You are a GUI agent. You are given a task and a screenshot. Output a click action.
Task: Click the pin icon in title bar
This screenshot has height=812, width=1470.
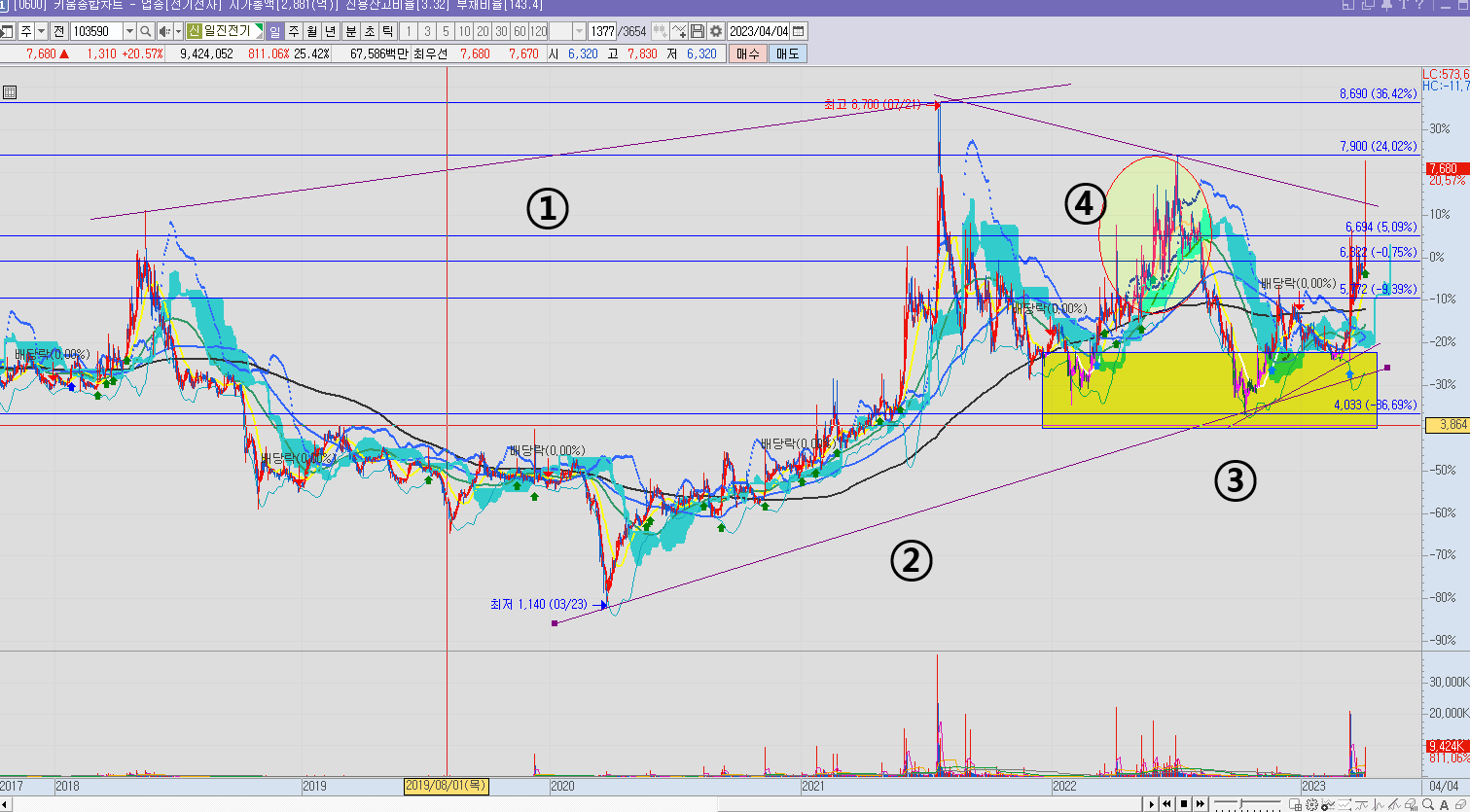point(1387,5)
